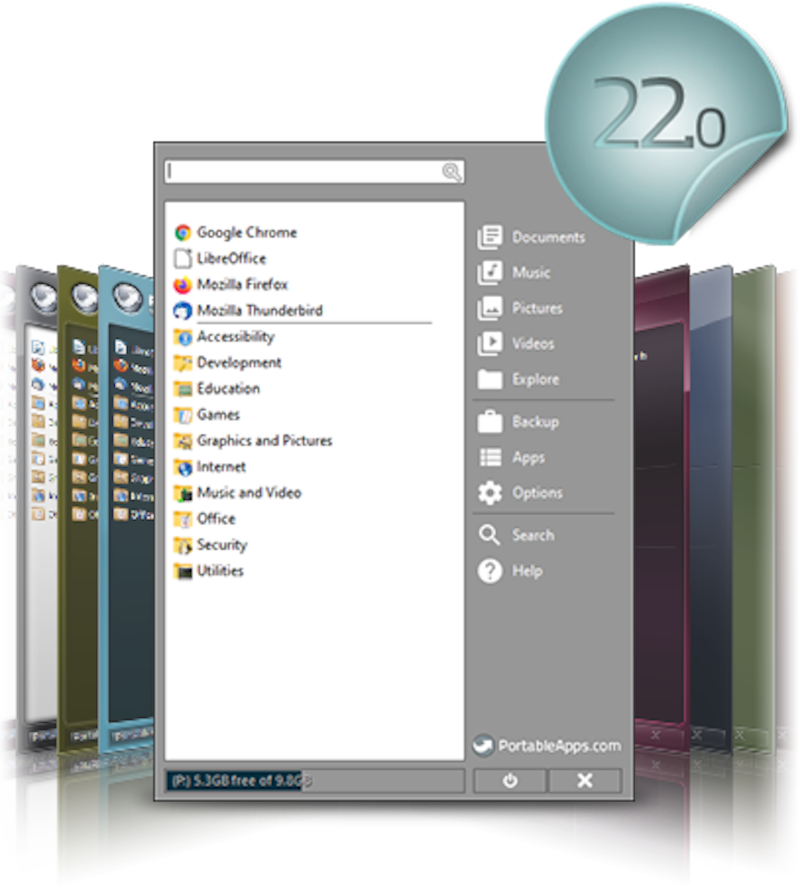Screen dimensions: 800x888
Task: Open the Help menu item
Action: click(x=525, y=570)
